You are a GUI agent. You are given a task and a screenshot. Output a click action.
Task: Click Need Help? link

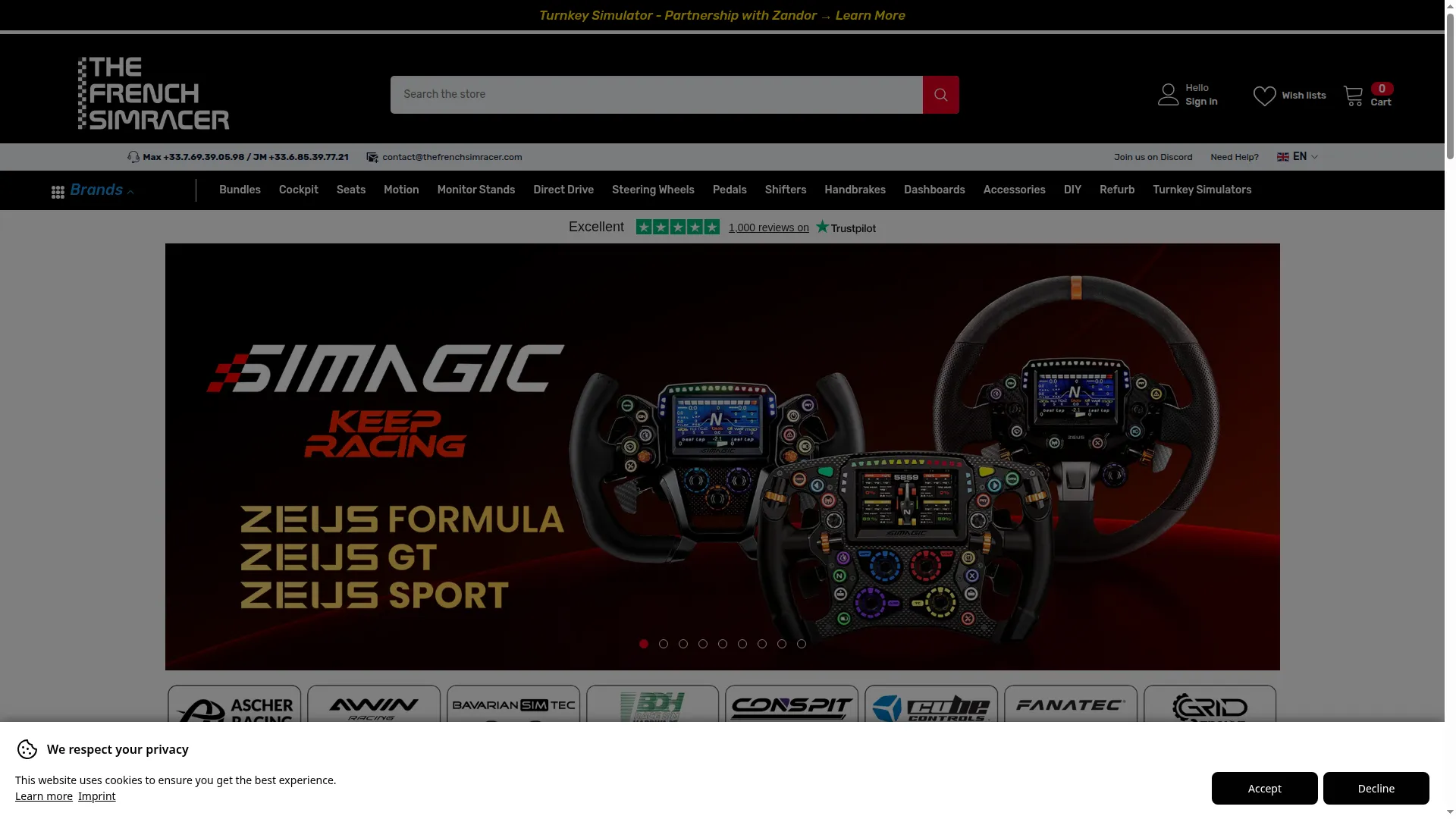tap(1234, 157)
